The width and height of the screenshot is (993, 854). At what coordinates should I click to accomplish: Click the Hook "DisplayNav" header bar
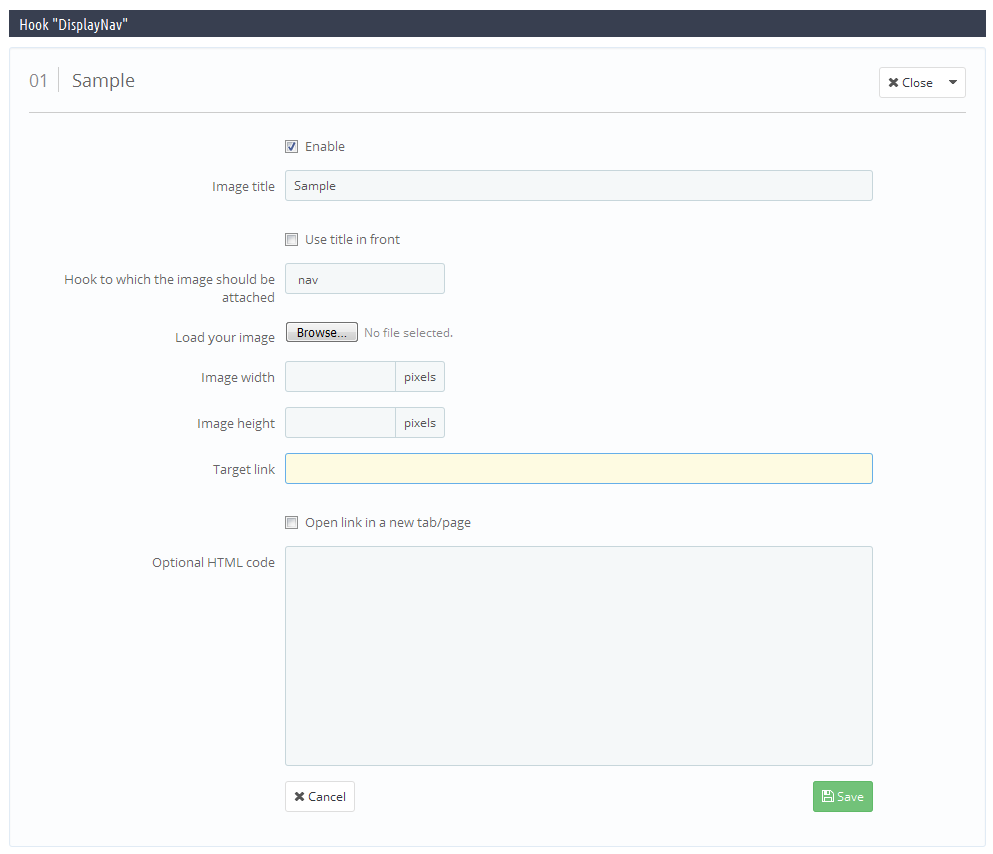click(497, 24)
